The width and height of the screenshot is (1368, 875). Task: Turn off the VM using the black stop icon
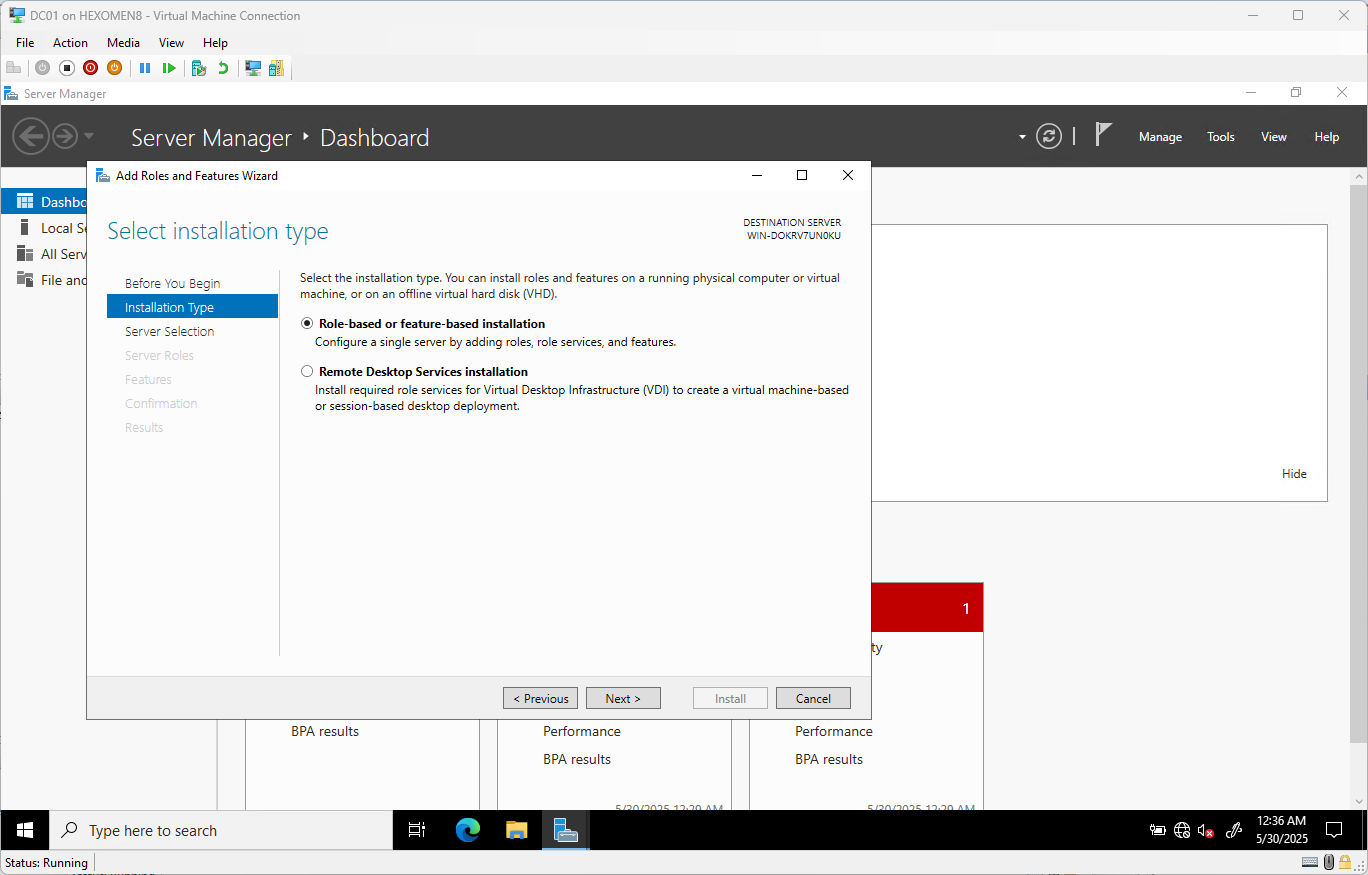click(67, 68)
